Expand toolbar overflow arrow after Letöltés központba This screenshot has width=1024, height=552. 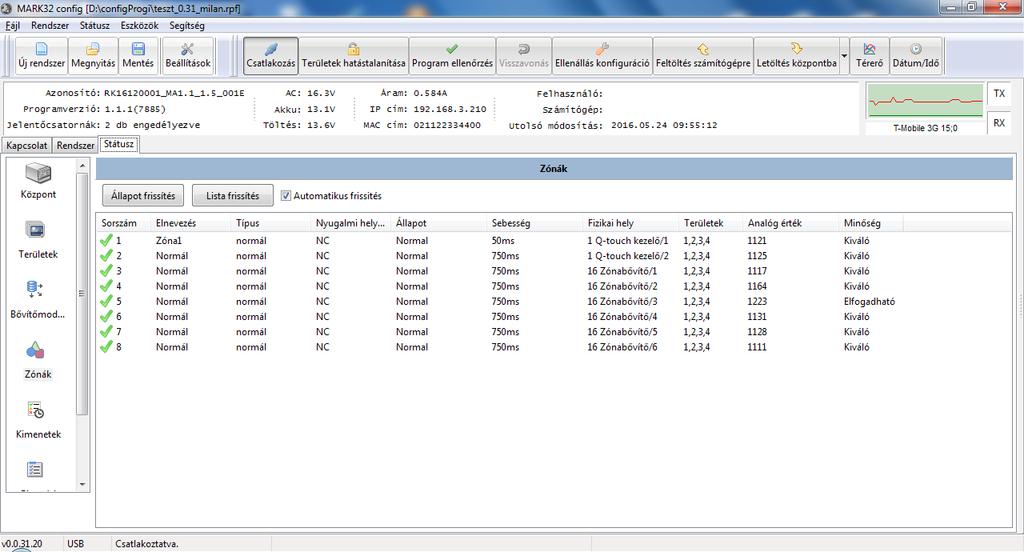844,56
